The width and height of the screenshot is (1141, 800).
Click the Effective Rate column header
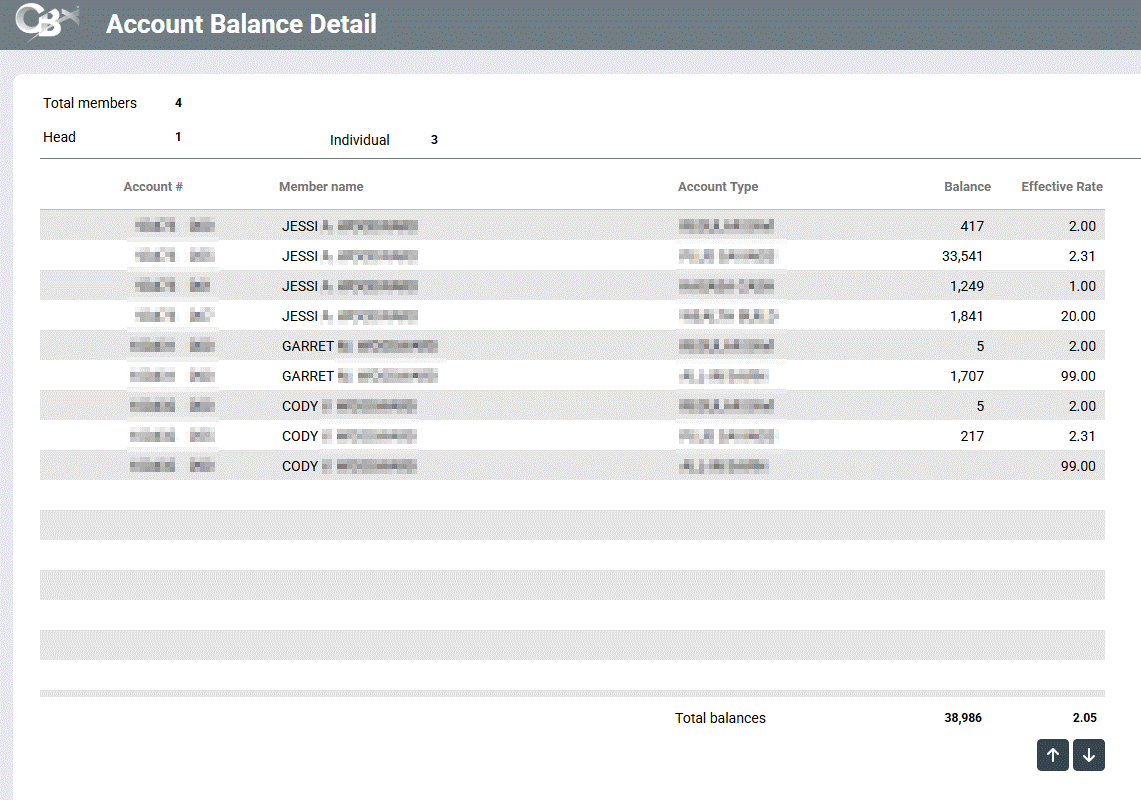(x=1061, y=187)
